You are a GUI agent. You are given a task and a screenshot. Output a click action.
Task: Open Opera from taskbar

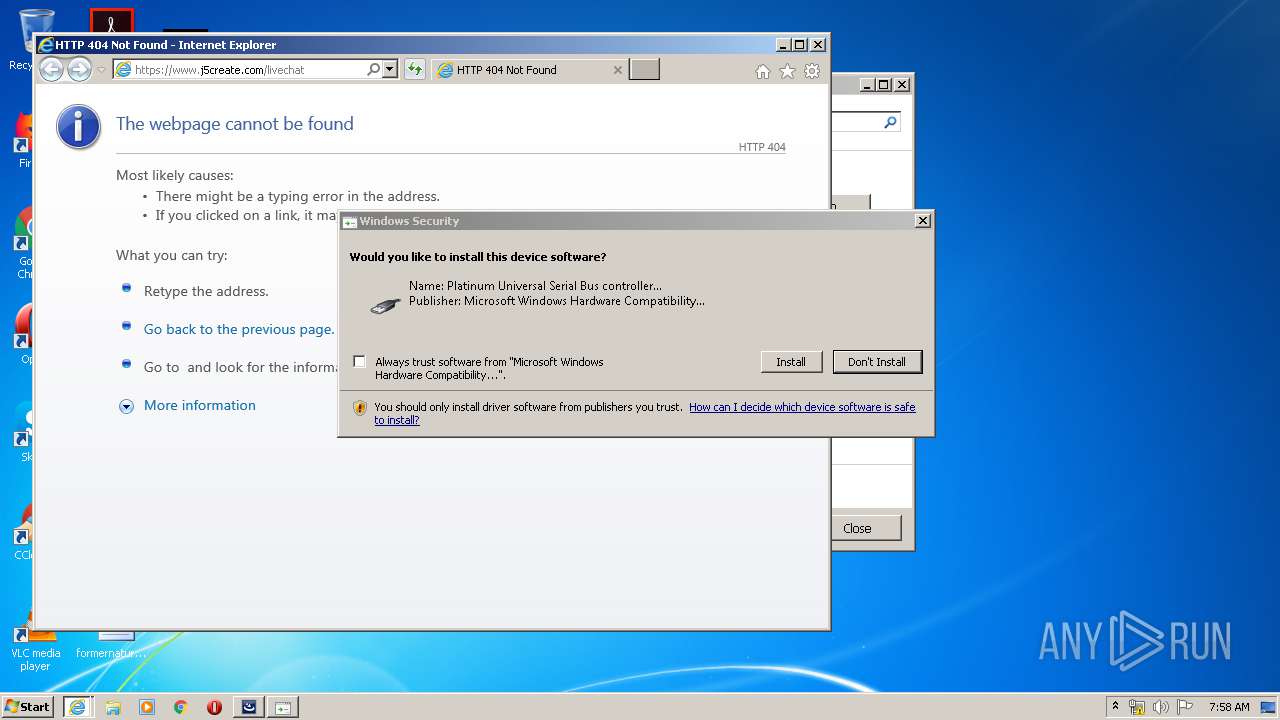214,707
